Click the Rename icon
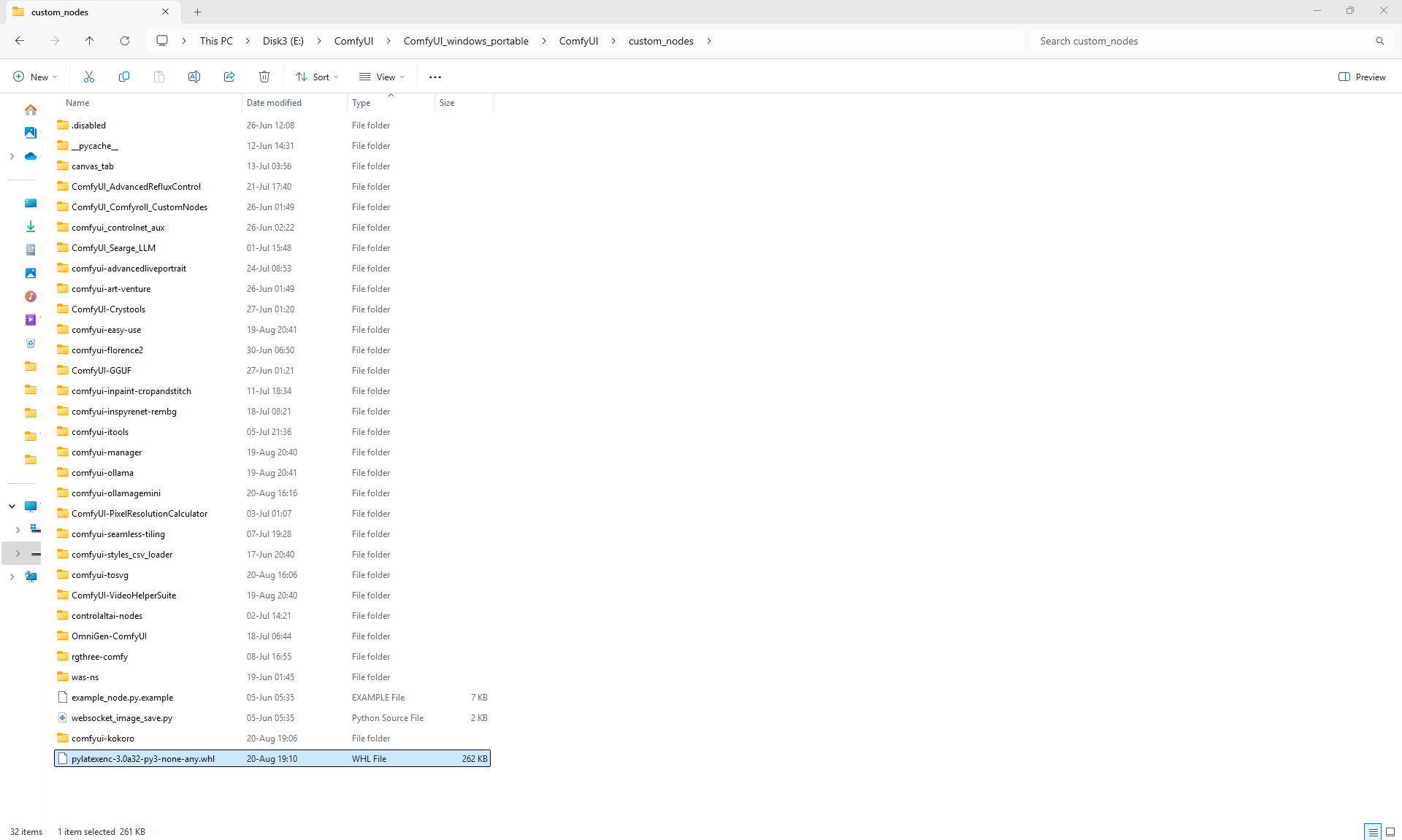Viewport: 1402px width, 840px height. point(194,77)
